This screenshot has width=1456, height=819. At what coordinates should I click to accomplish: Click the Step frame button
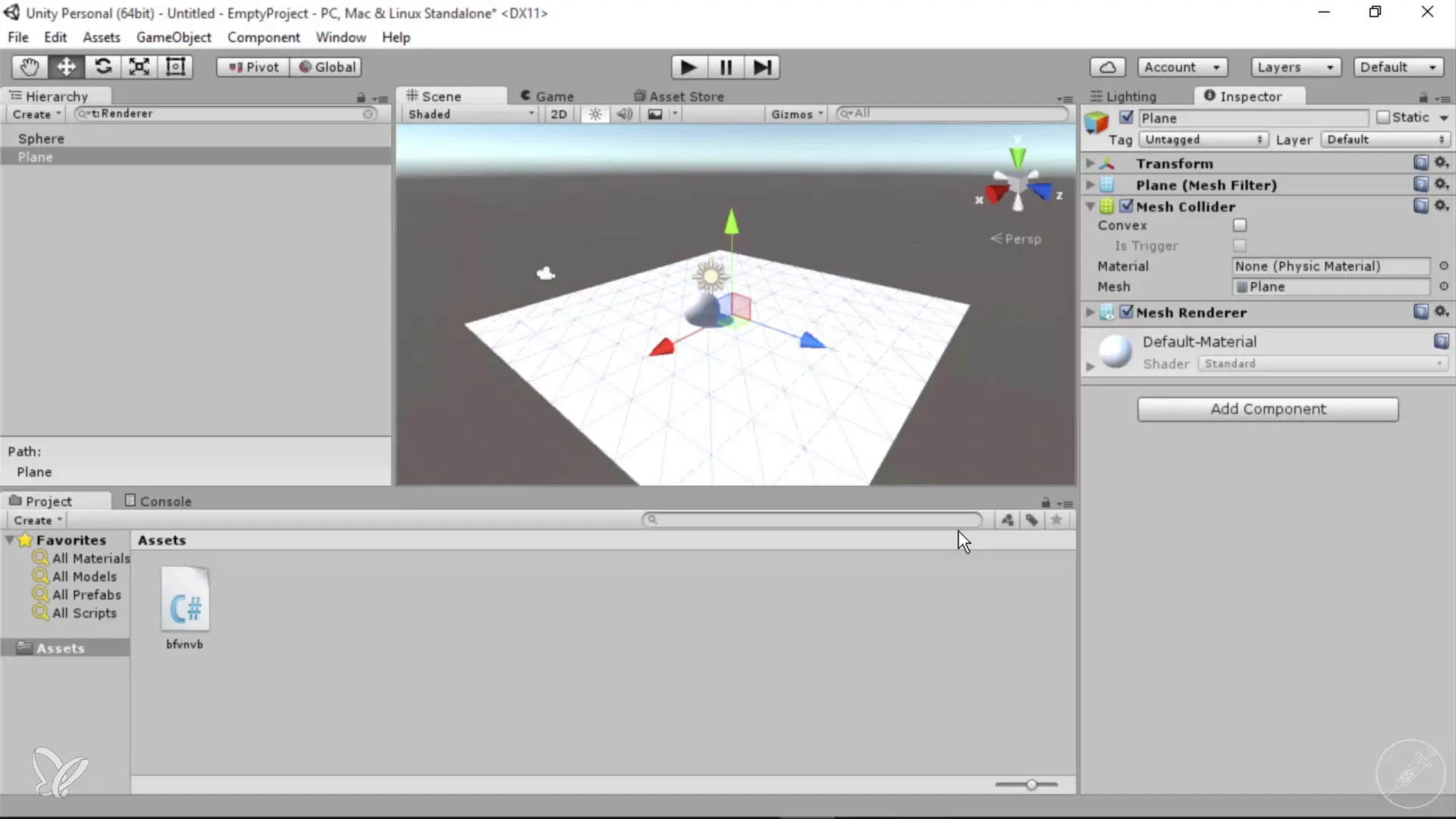tap(762, 67)
